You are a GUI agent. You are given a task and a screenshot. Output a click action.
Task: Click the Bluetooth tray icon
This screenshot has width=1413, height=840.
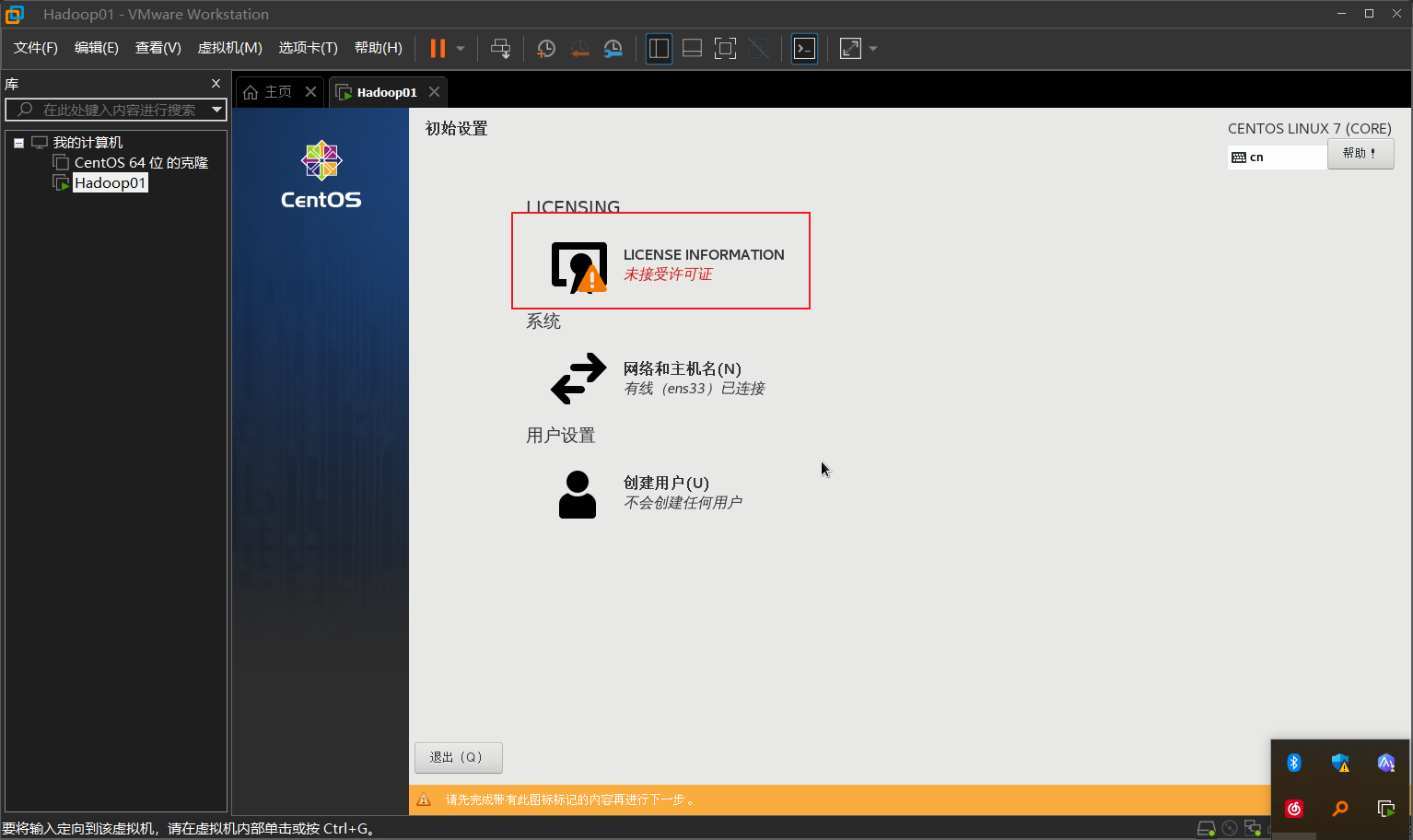coord(1294,763)
